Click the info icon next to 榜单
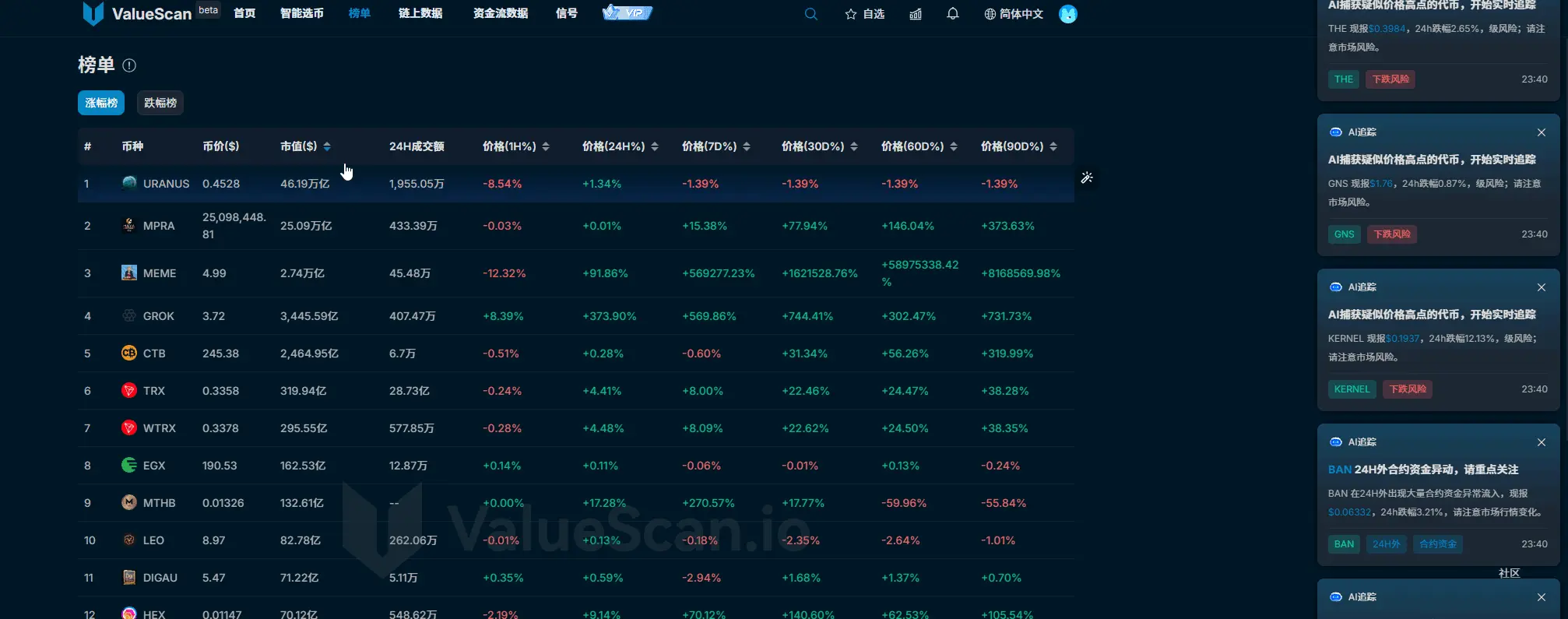The image size is (1568, 619). tap(129, 65)
